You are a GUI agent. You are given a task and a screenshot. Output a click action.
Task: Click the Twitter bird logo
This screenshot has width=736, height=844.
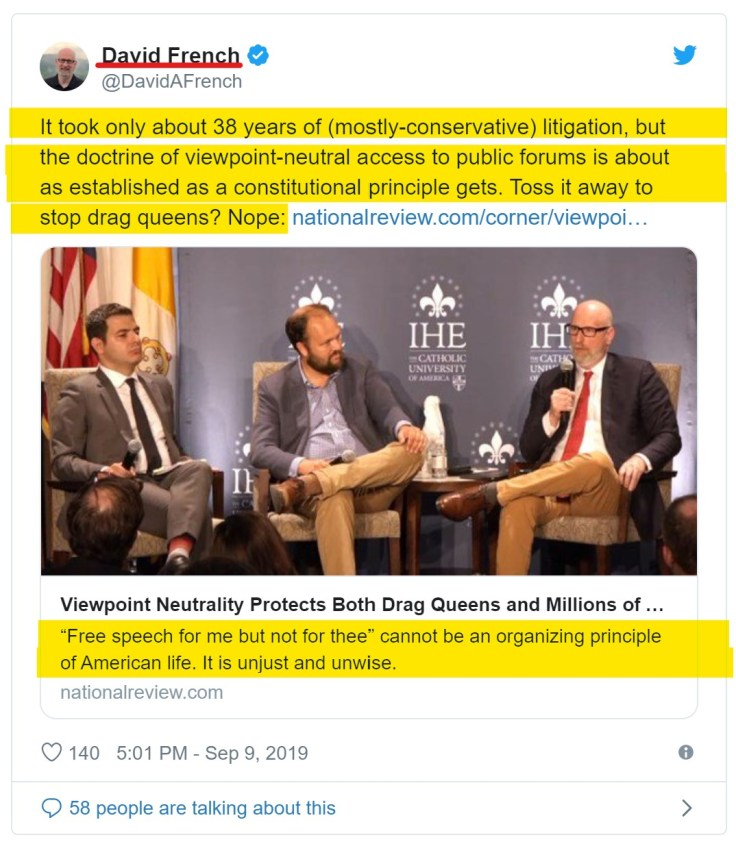(685, 55)
